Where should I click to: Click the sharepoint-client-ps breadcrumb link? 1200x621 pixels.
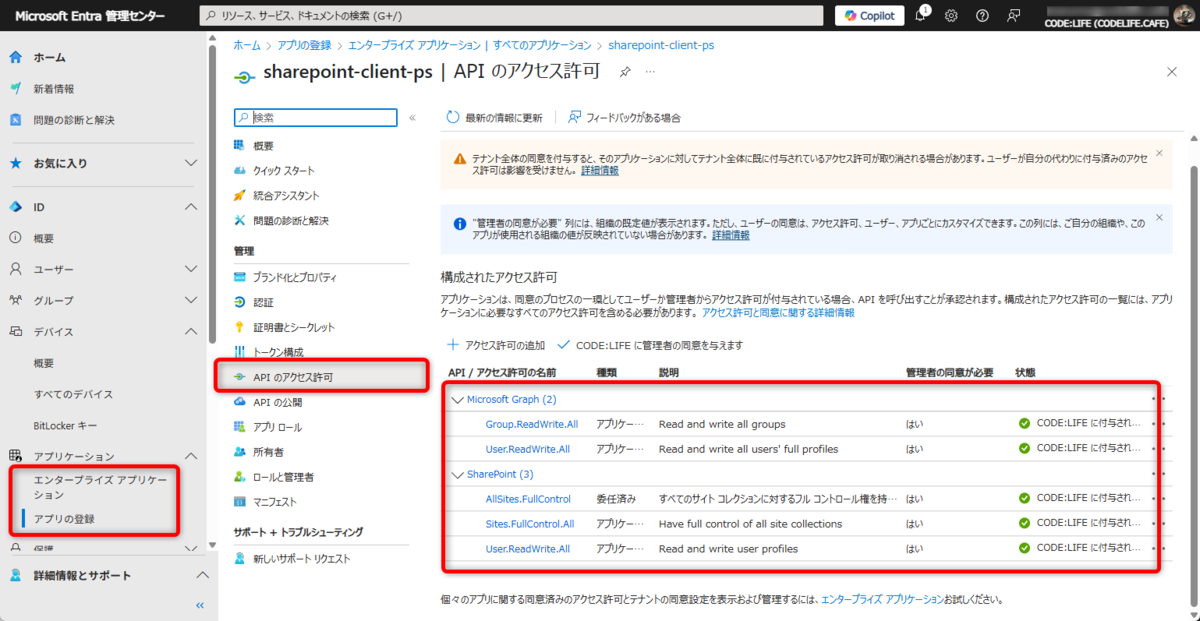[x=661, y=45]
